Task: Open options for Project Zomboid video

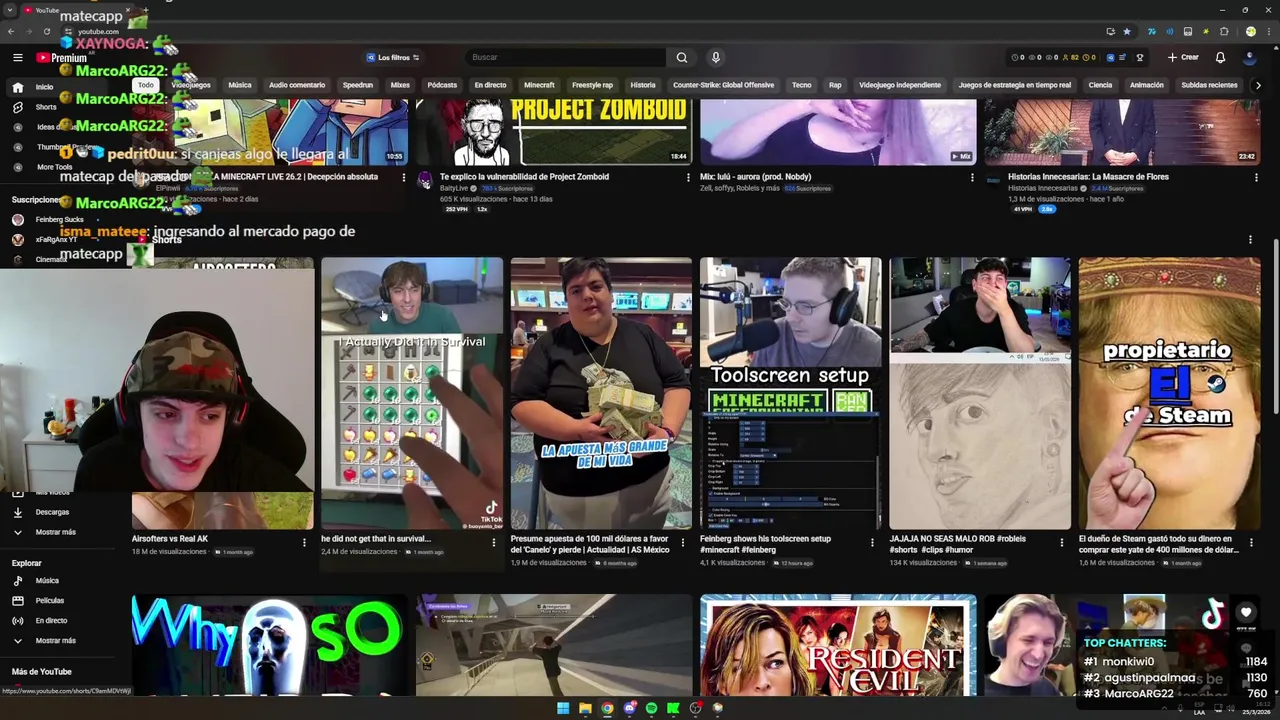Action: click(688, 177)
